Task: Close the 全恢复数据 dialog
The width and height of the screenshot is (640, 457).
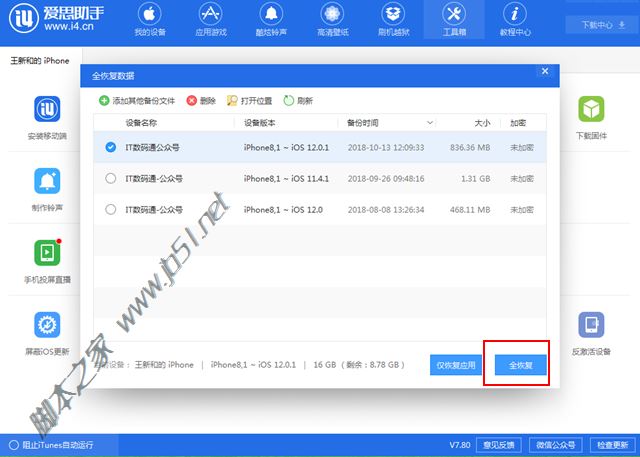Action: (x=545, y=71)
